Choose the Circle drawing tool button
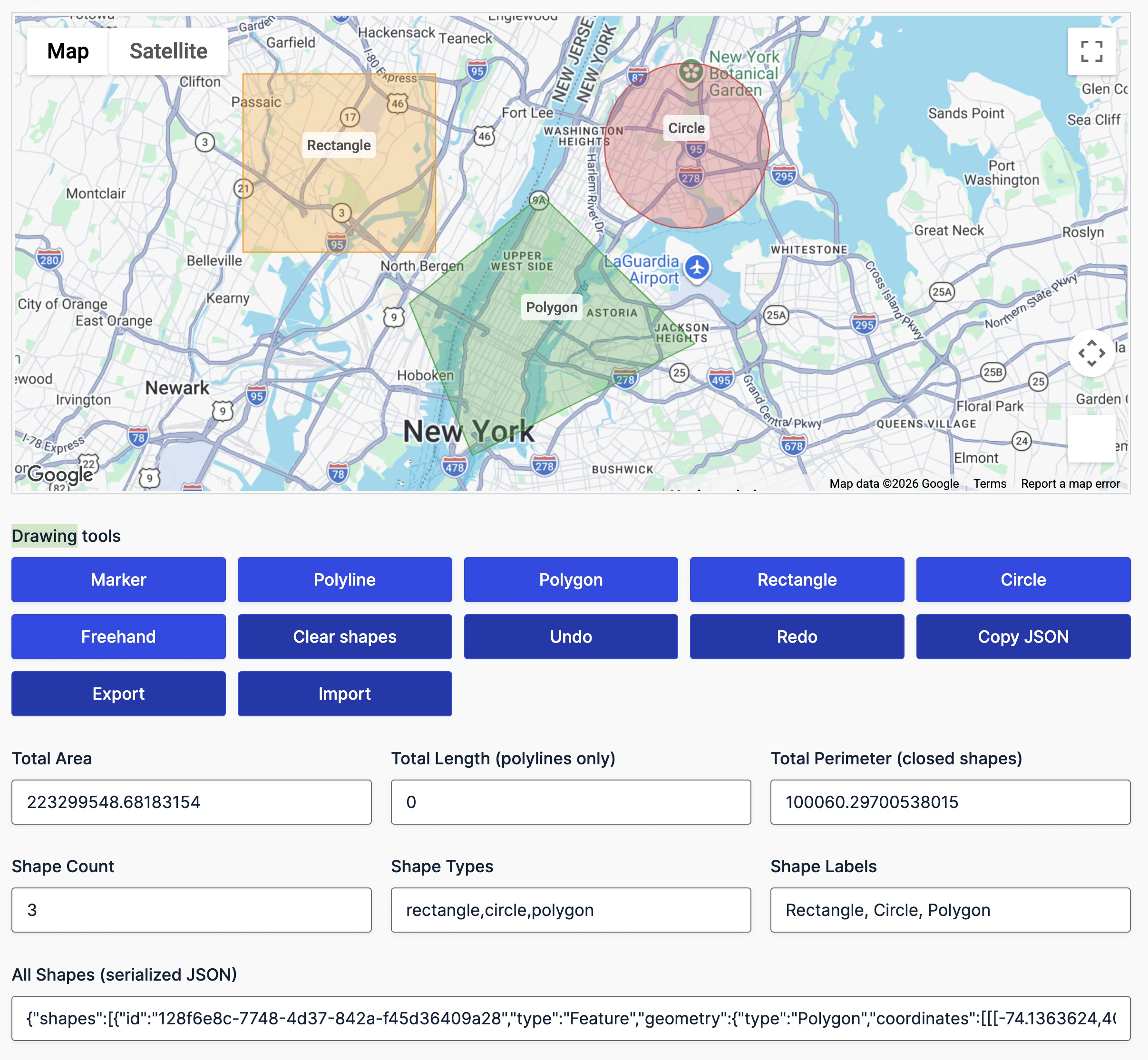1148x1060 pixels. [1023, 579]
